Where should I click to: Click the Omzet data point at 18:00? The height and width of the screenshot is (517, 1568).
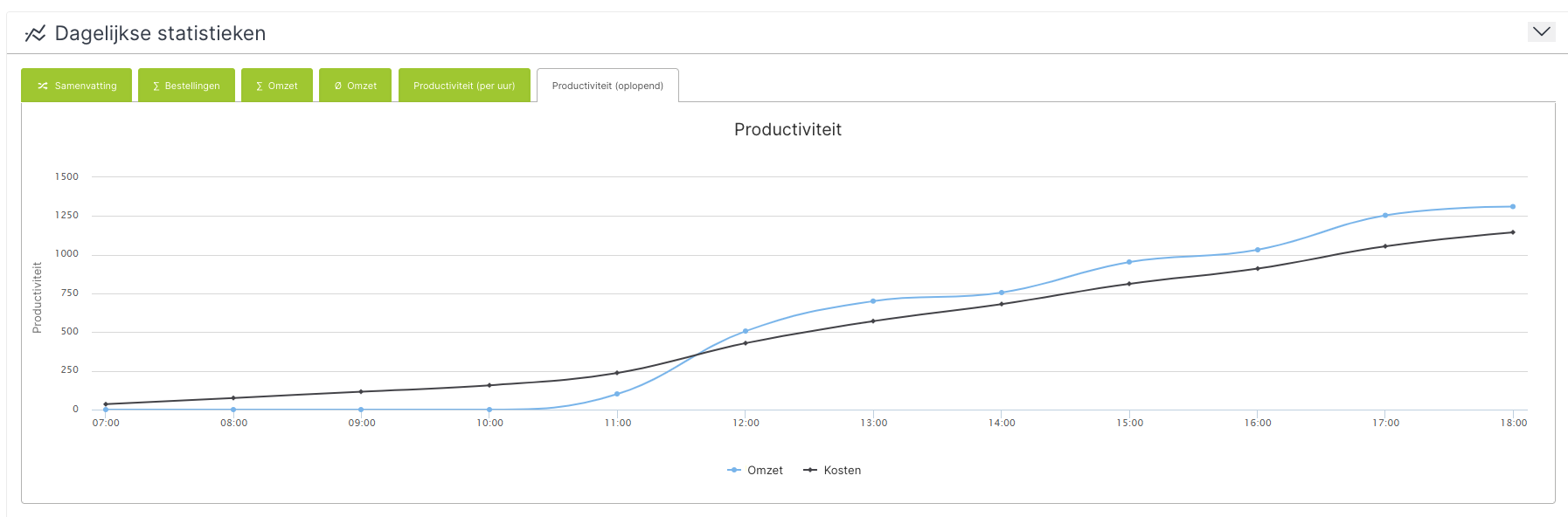1513,207
